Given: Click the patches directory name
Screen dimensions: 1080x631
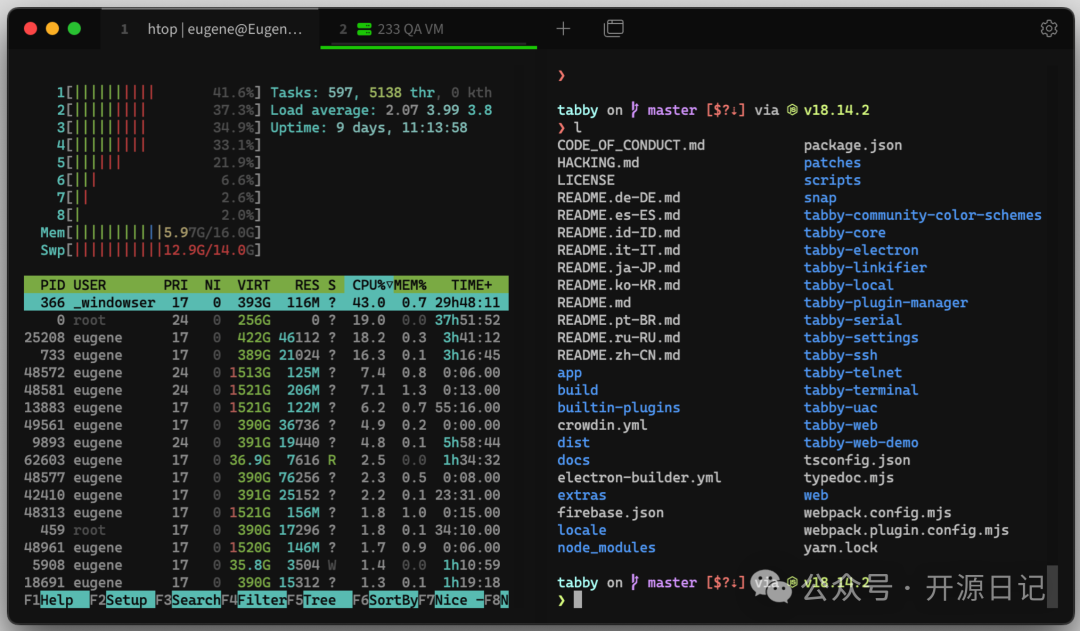Looking at the screenshot, I should (832, 163).
